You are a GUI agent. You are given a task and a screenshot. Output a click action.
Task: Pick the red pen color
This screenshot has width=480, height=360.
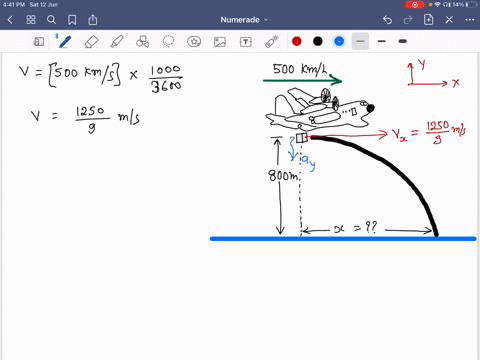(297, 41)
